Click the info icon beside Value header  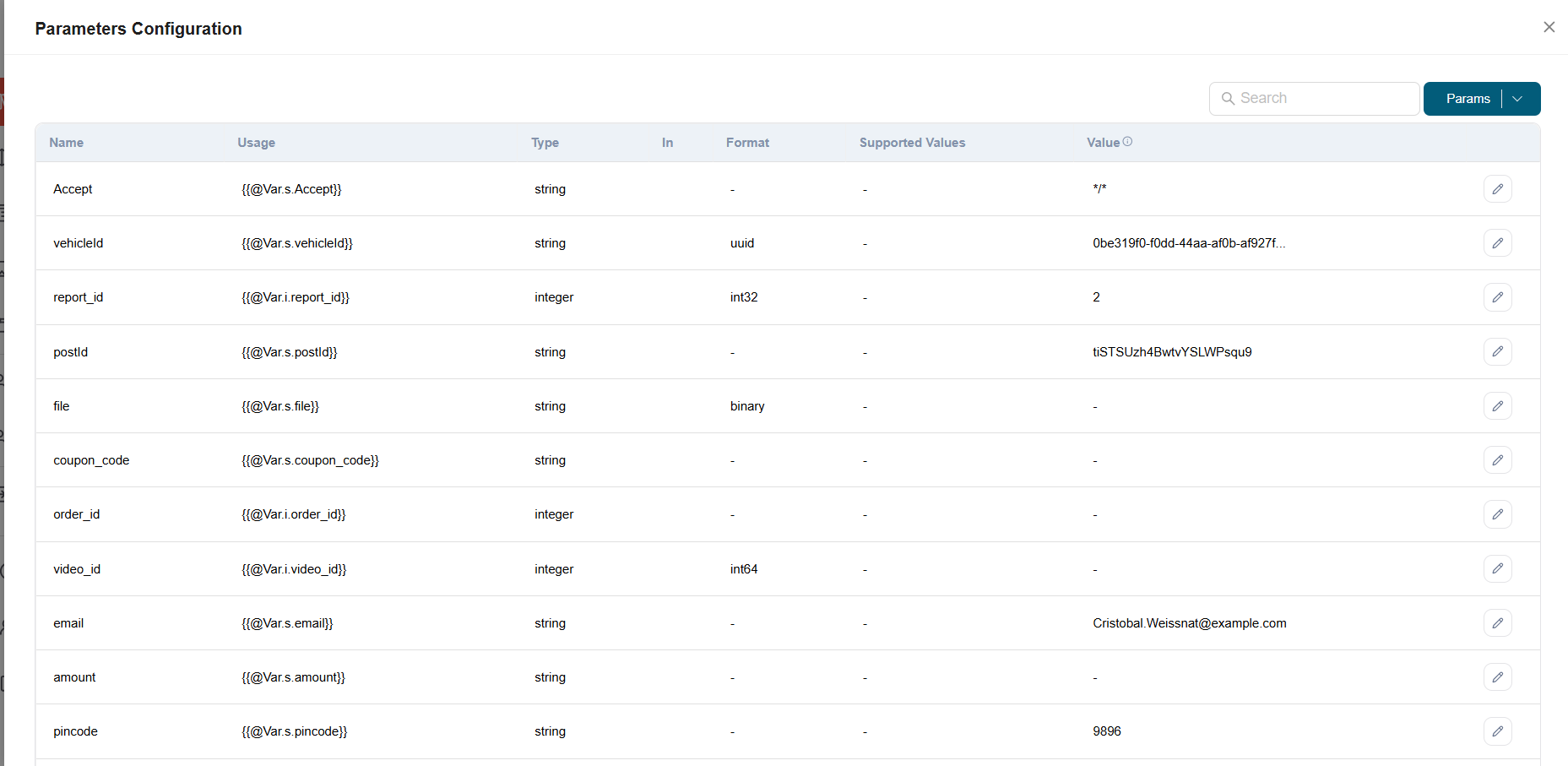(x=1128, y=142)
